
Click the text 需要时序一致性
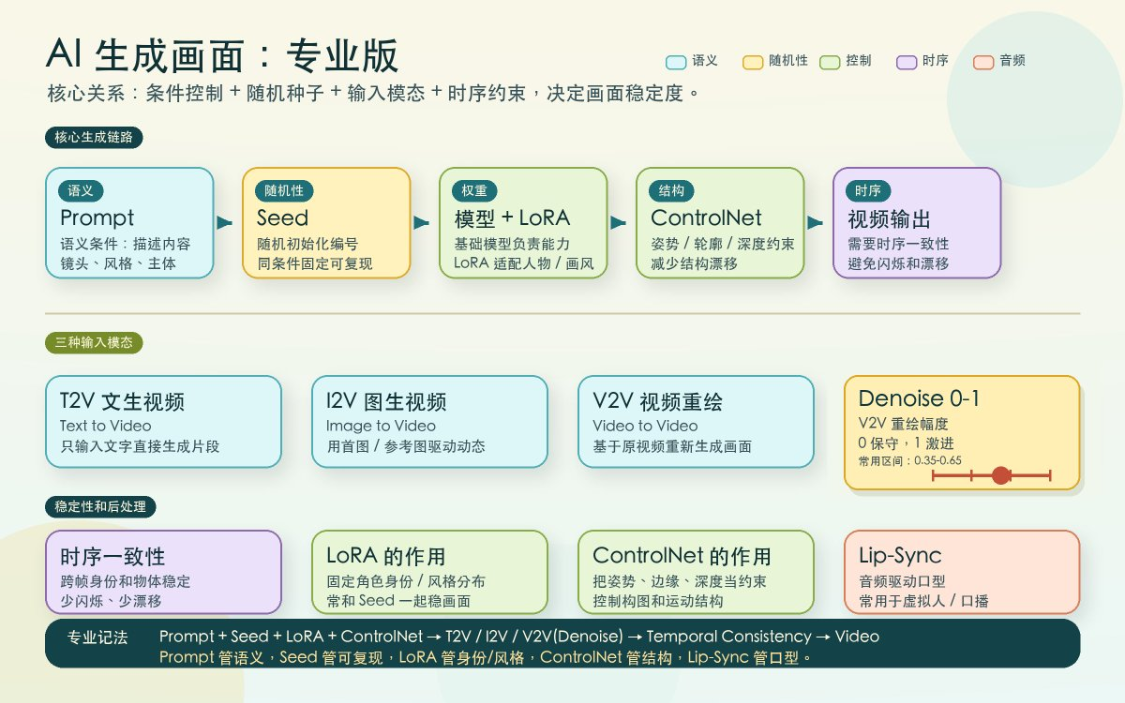click(898, 244)
